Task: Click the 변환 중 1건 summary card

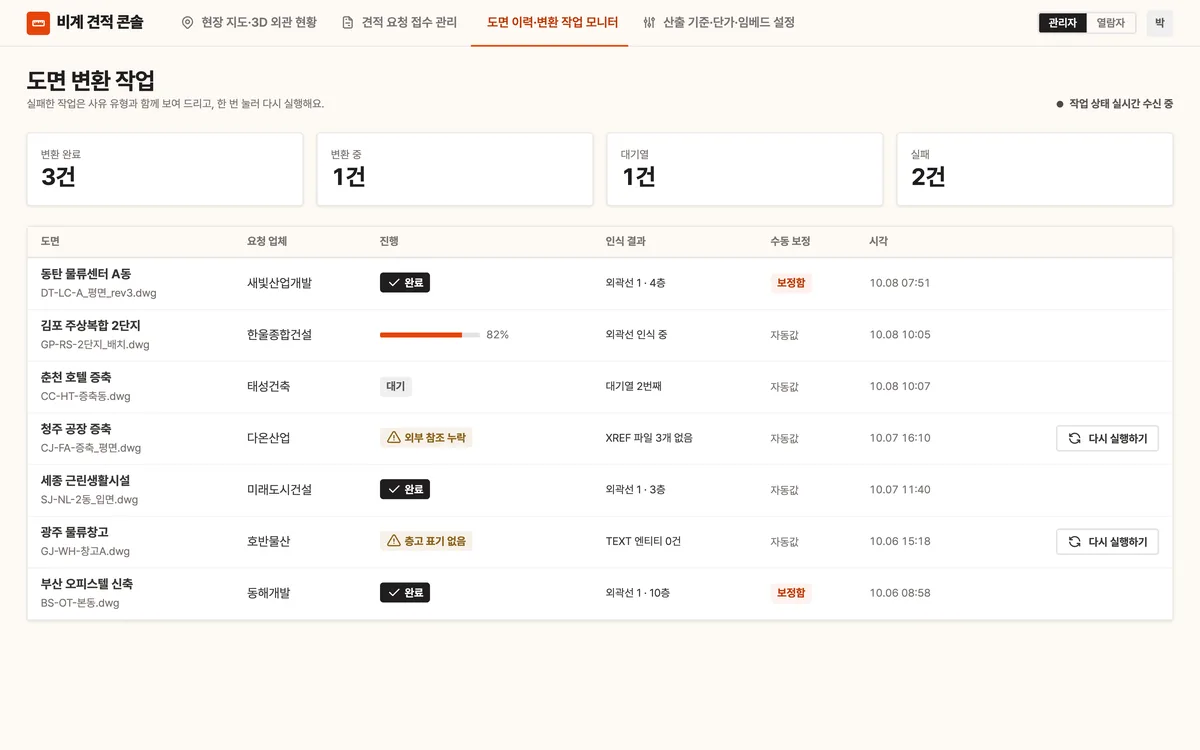Action: coord(455,170)
